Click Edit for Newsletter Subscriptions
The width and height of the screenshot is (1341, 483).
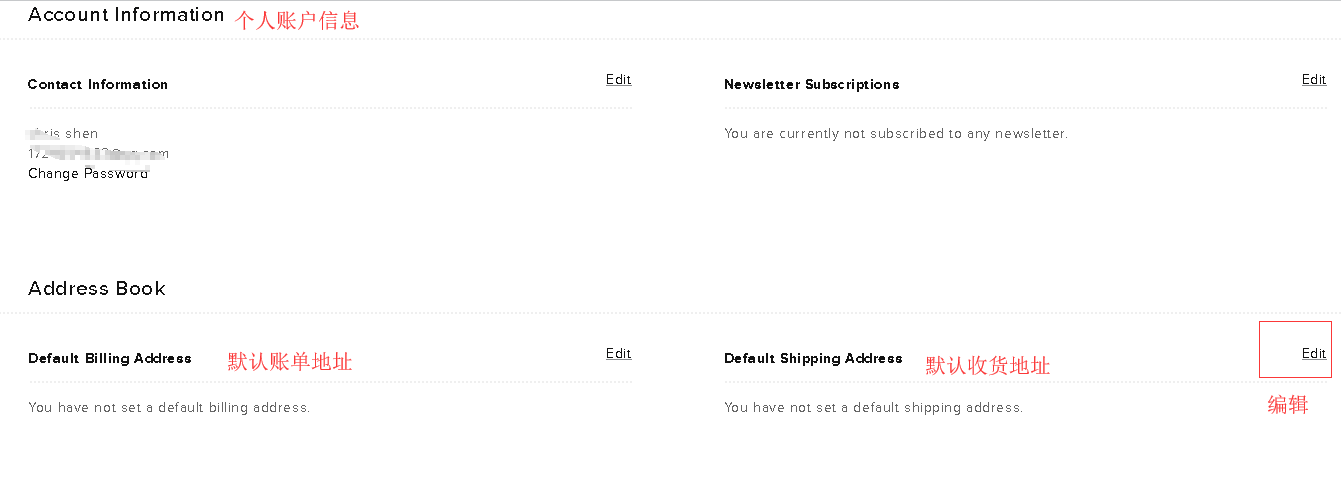tap(1313, 80)
